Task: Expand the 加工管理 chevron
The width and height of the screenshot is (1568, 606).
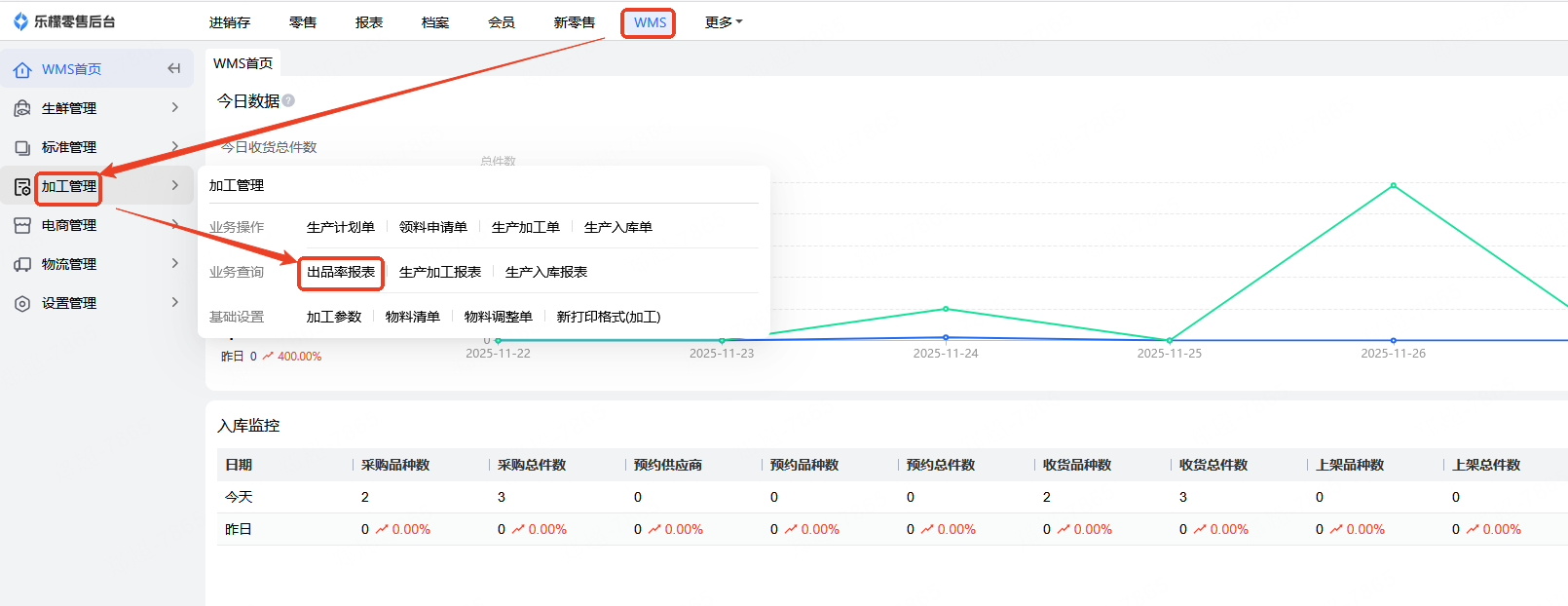Action: (175, 185)
